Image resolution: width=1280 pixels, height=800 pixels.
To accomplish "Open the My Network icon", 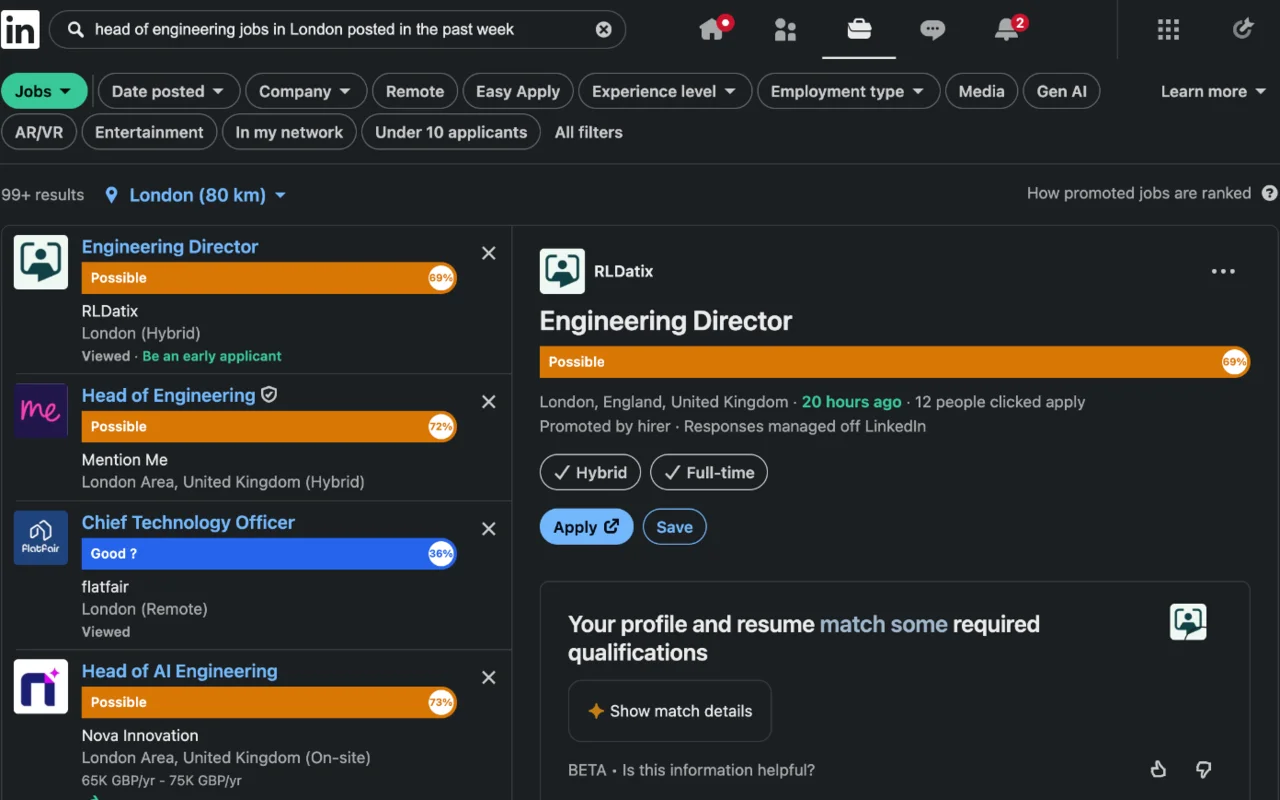I will click(x=785, y=30).
